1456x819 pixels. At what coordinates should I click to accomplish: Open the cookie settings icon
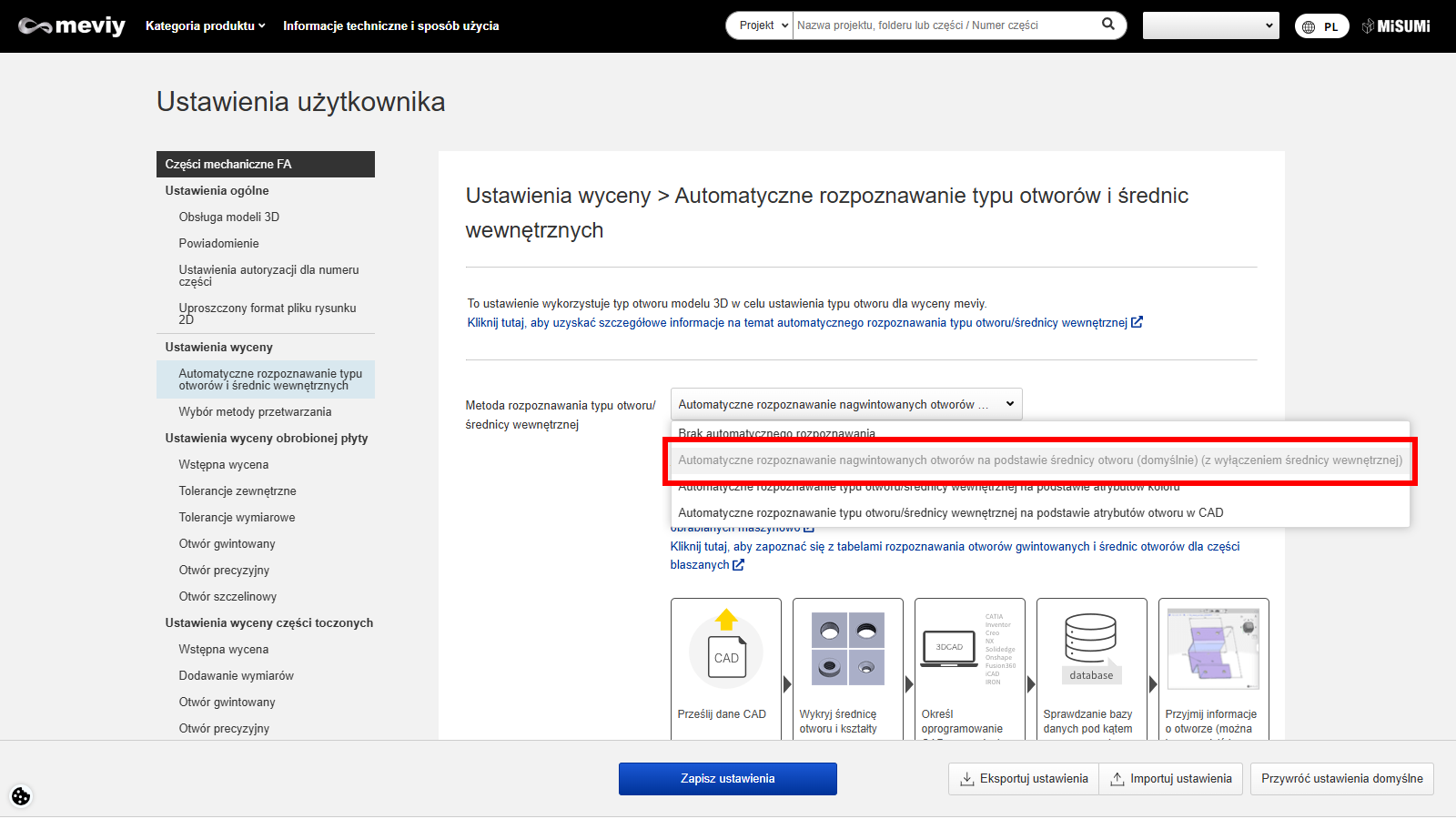21,796
